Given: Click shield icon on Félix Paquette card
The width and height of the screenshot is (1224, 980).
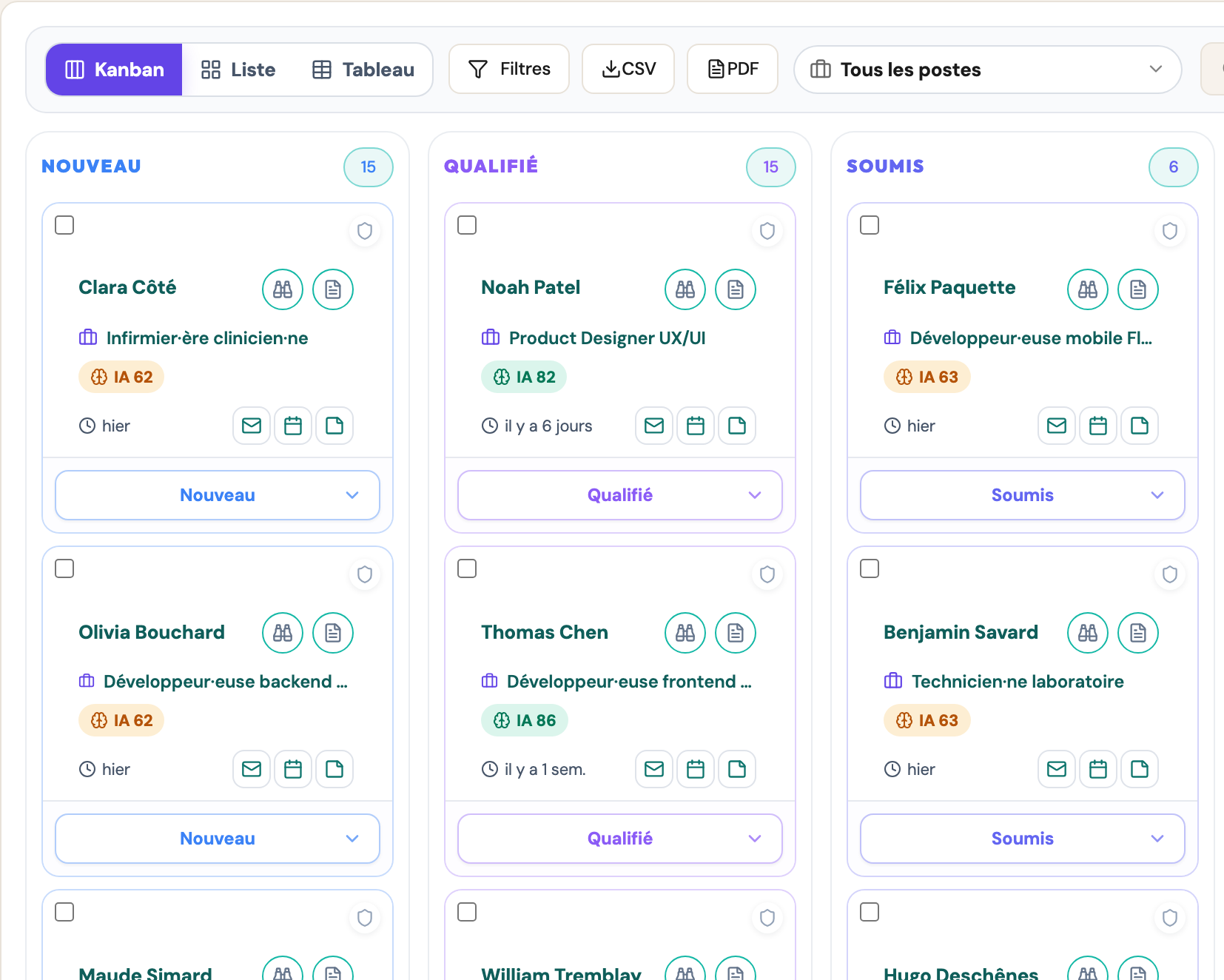Looking at the screenshot, I should [1170, 231].
